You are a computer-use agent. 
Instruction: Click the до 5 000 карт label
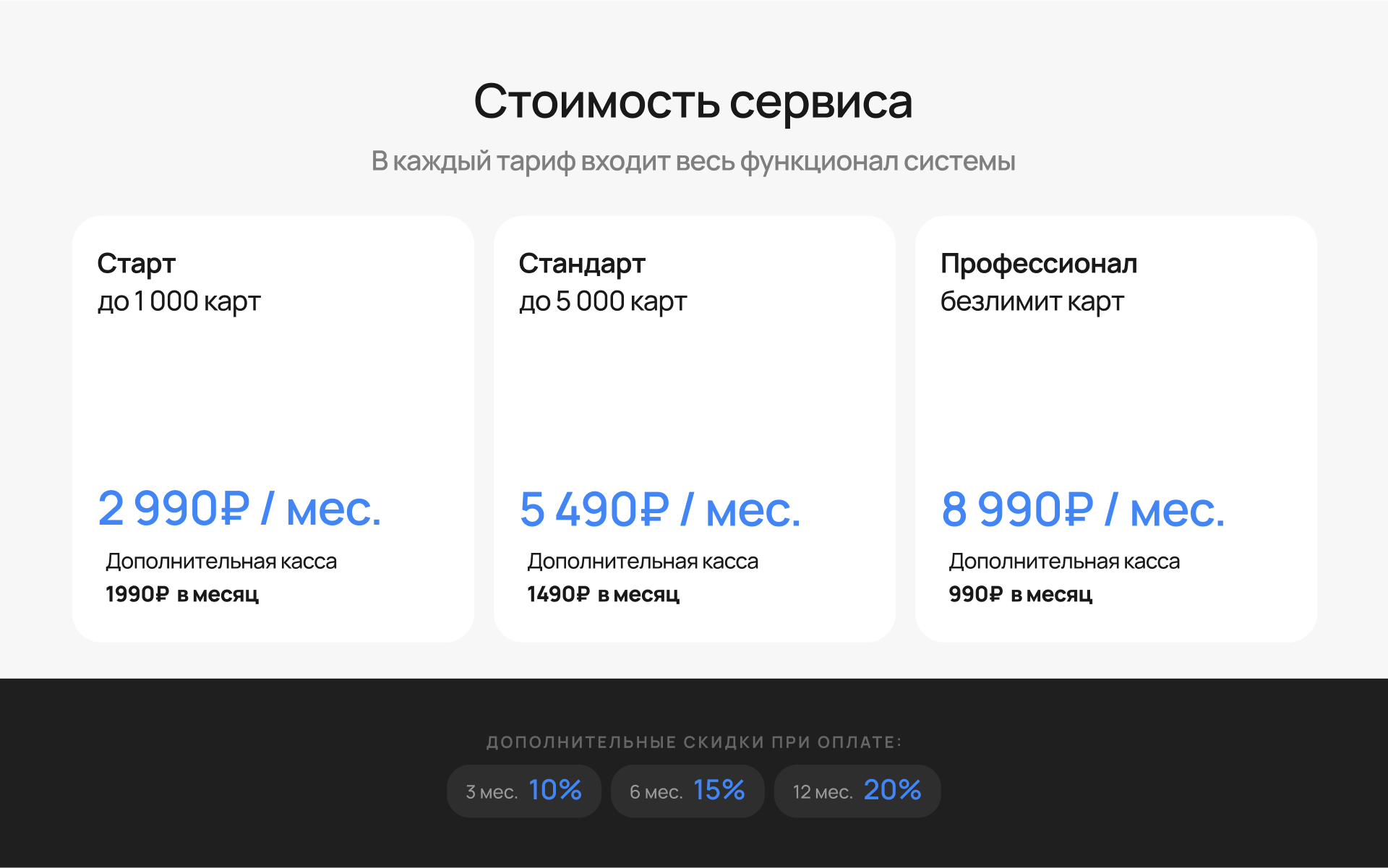coord(603,301)
